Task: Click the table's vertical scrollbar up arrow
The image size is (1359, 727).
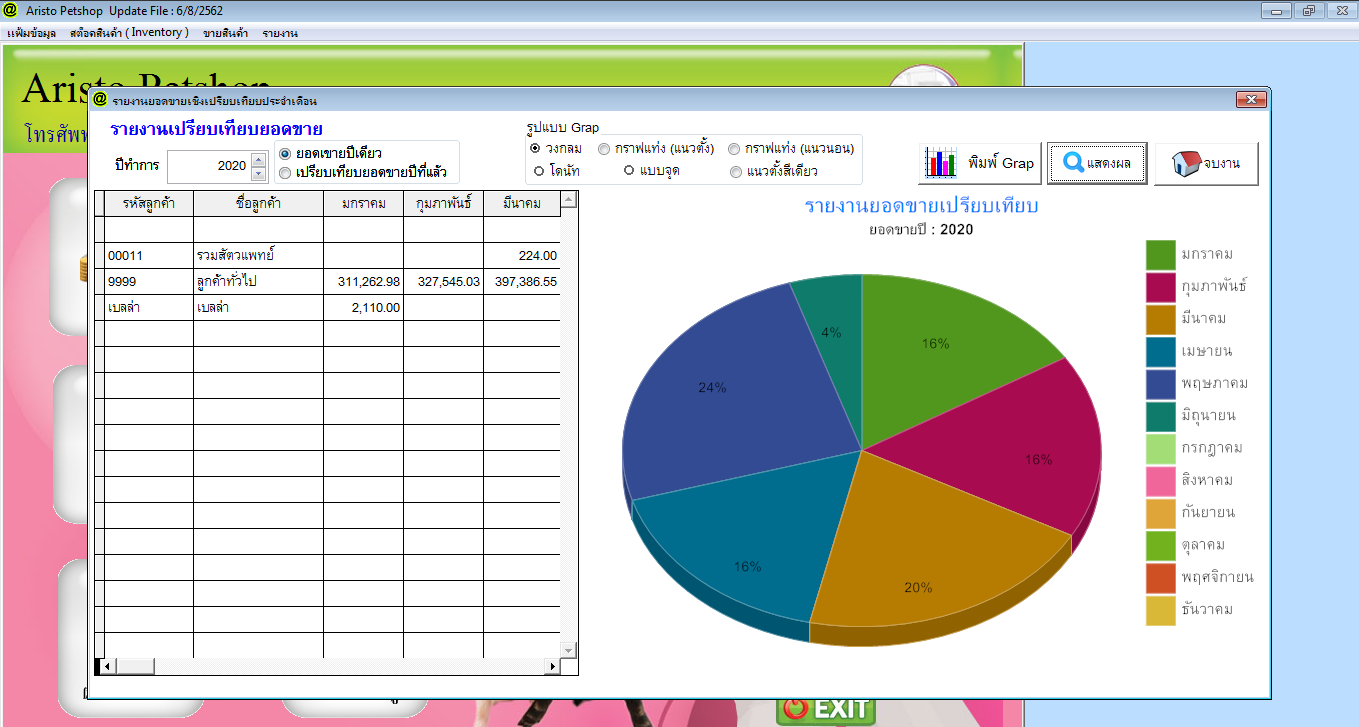Action: pos(569,200)
